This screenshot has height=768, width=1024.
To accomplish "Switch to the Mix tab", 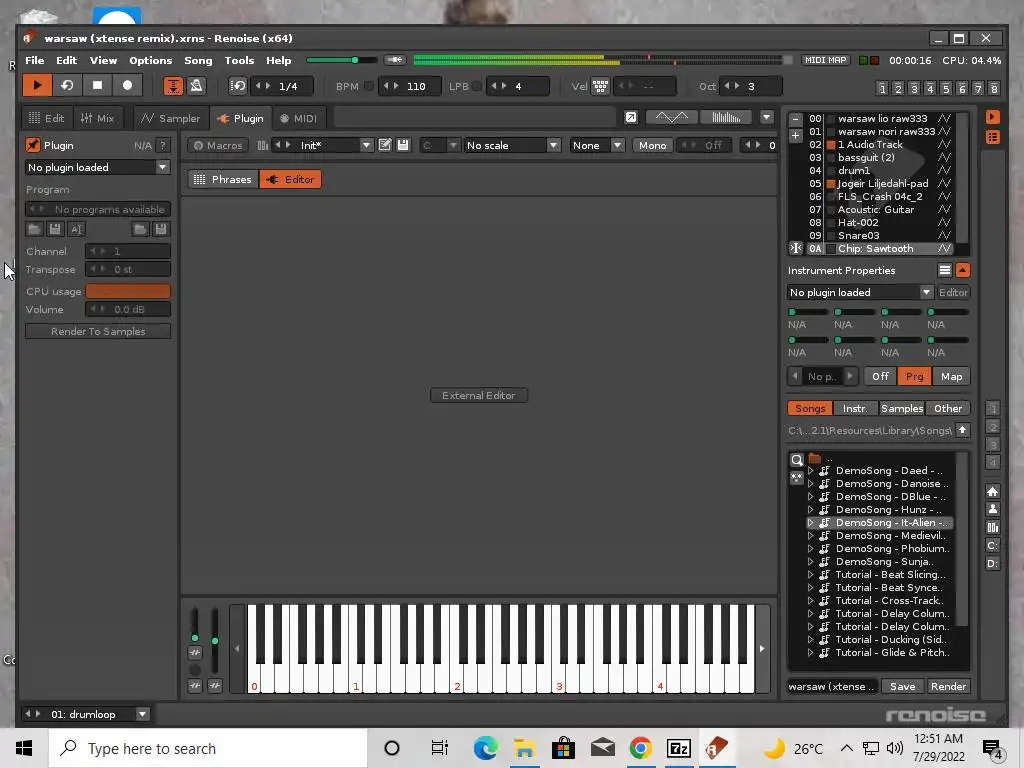I will coord(98,118).
